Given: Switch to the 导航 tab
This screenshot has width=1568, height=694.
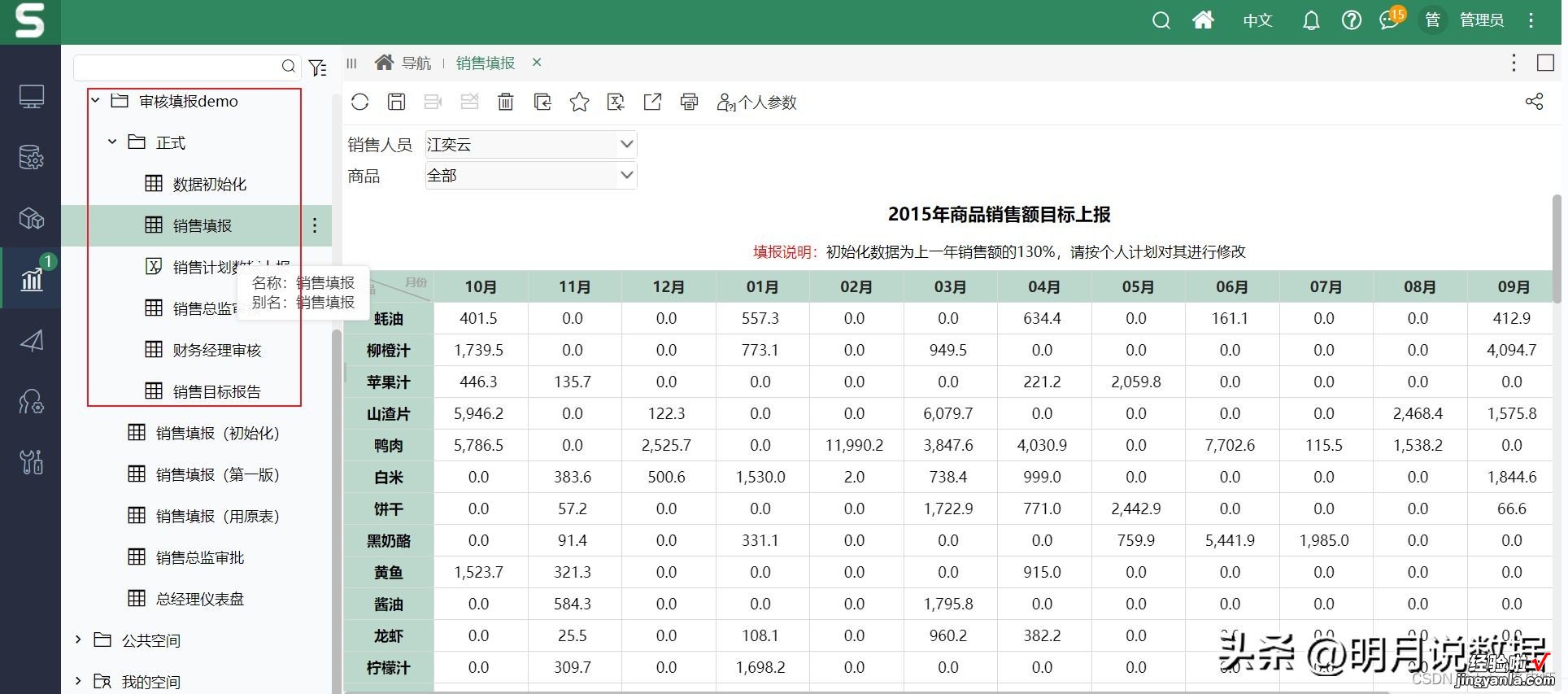Looking at the screenshot, I should (x=403, y=63).
